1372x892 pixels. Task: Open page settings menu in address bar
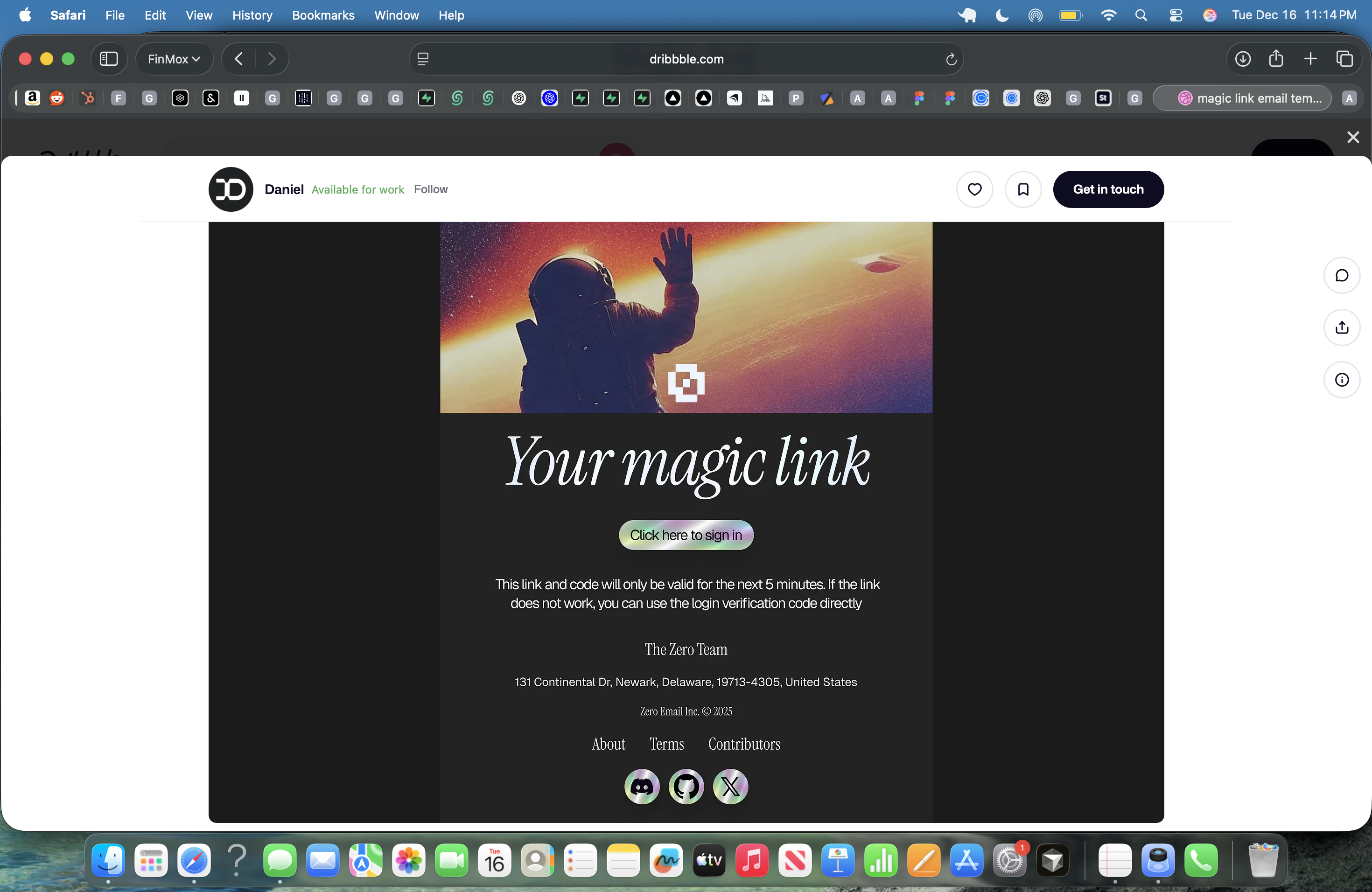coord(422,59)
